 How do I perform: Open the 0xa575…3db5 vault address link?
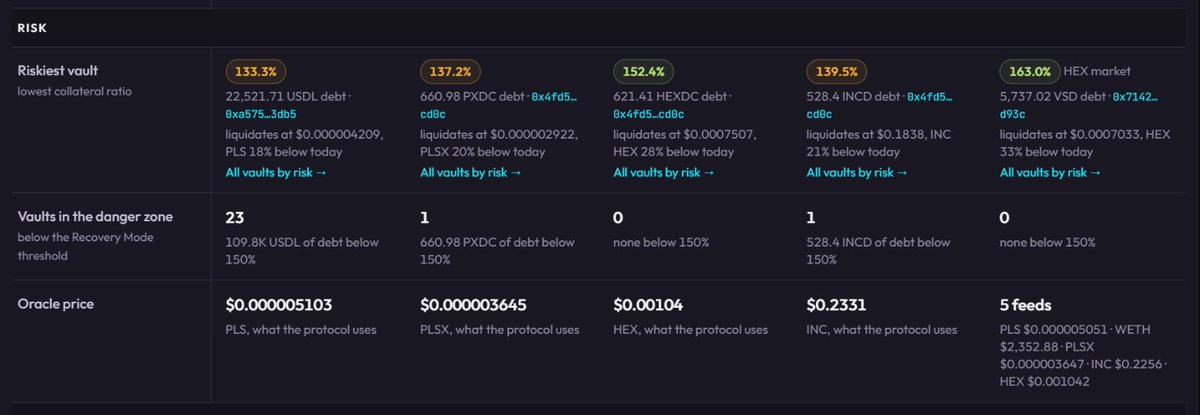256,114
